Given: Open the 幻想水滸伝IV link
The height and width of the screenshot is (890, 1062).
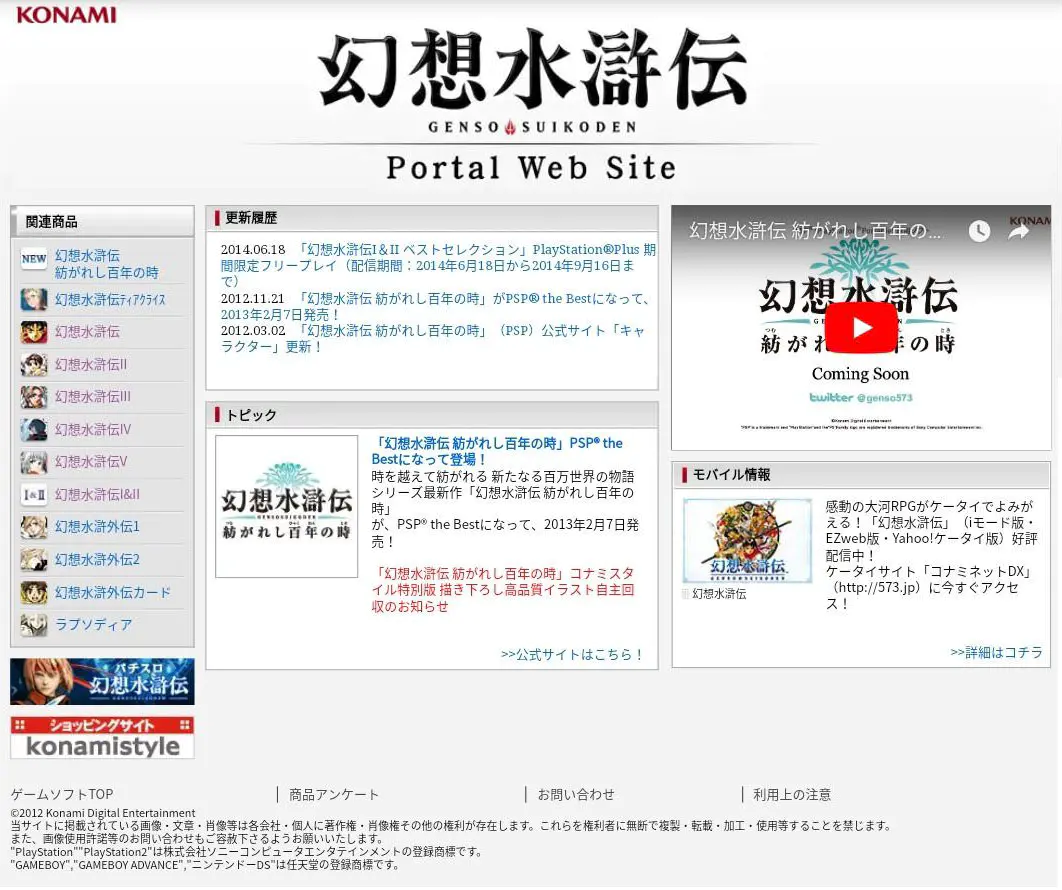Looking at the screenshot, I should click(93, 429).
